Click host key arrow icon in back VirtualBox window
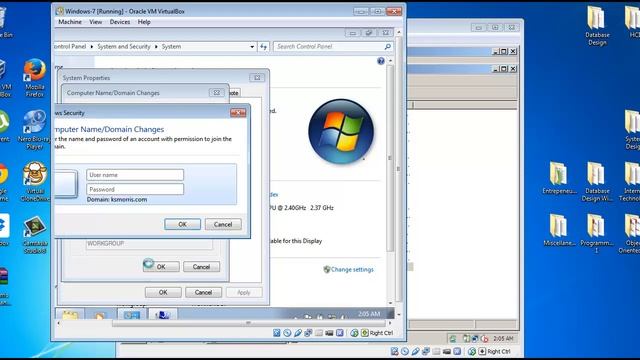This screenshot has width=640, height=360. click(482, 351)
